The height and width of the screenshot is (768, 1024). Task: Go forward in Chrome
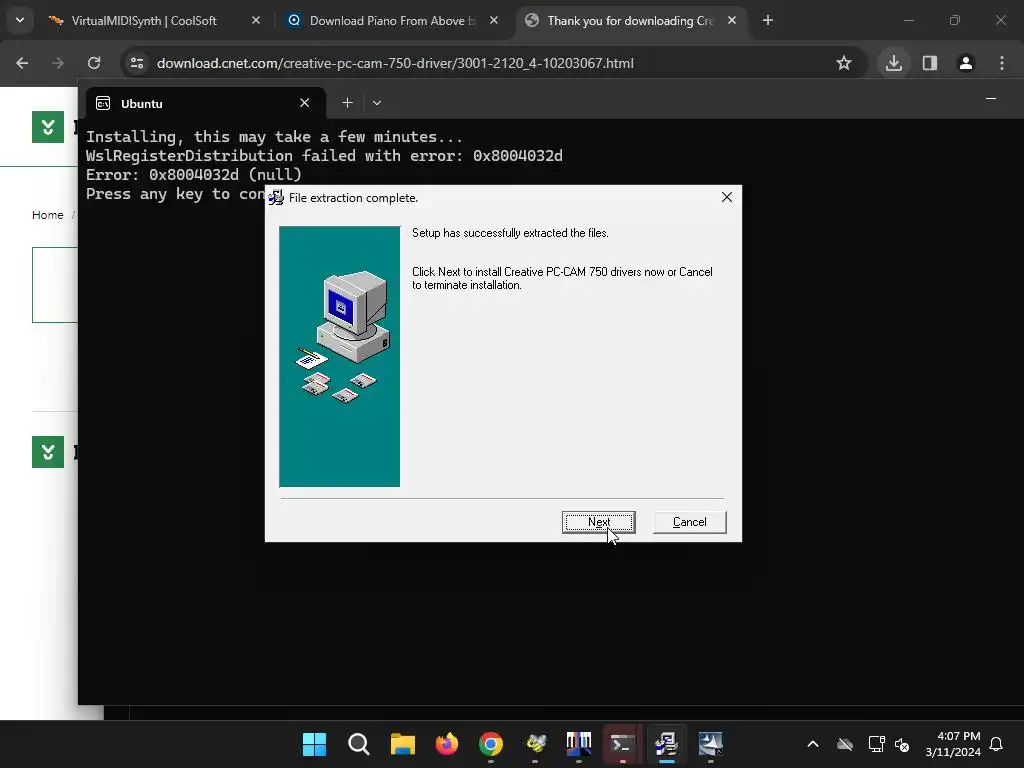click(x=58, y=63)
